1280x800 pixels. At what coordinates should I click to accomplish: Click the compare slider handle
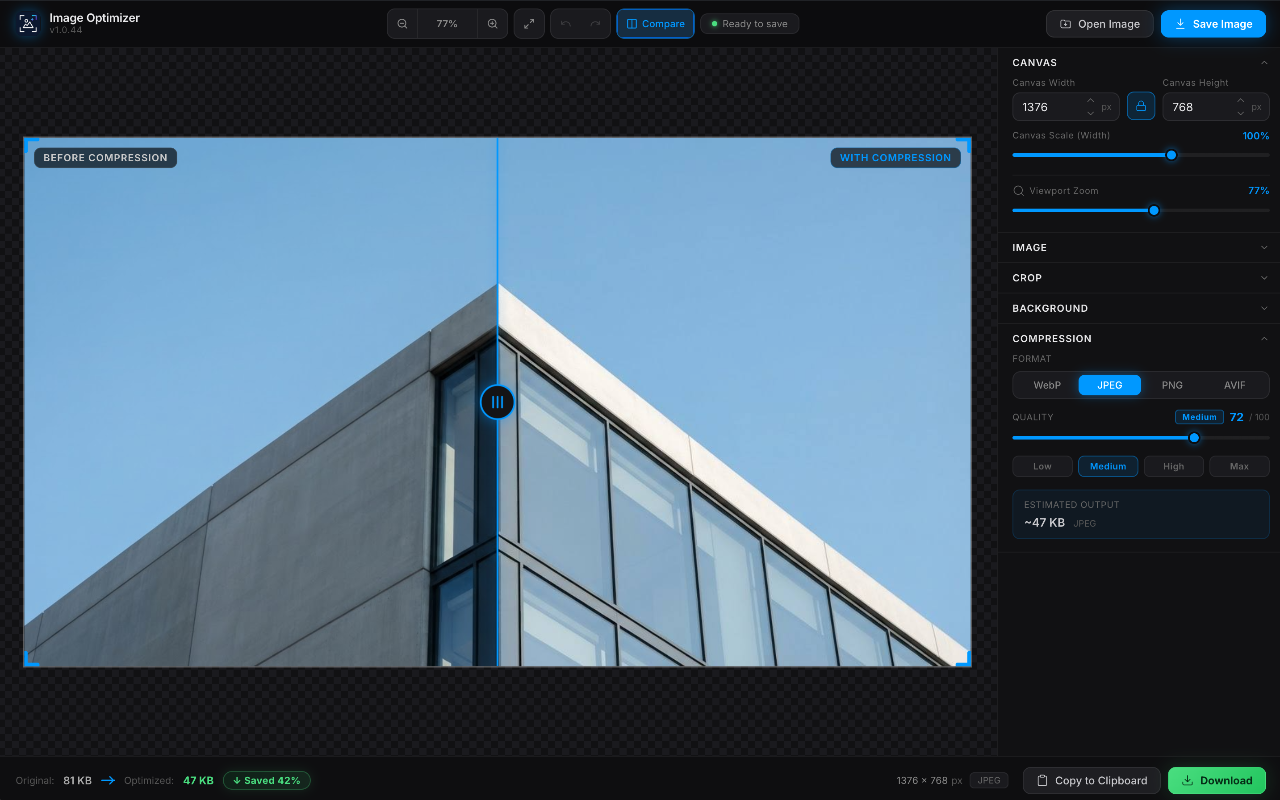coord(497,402)
